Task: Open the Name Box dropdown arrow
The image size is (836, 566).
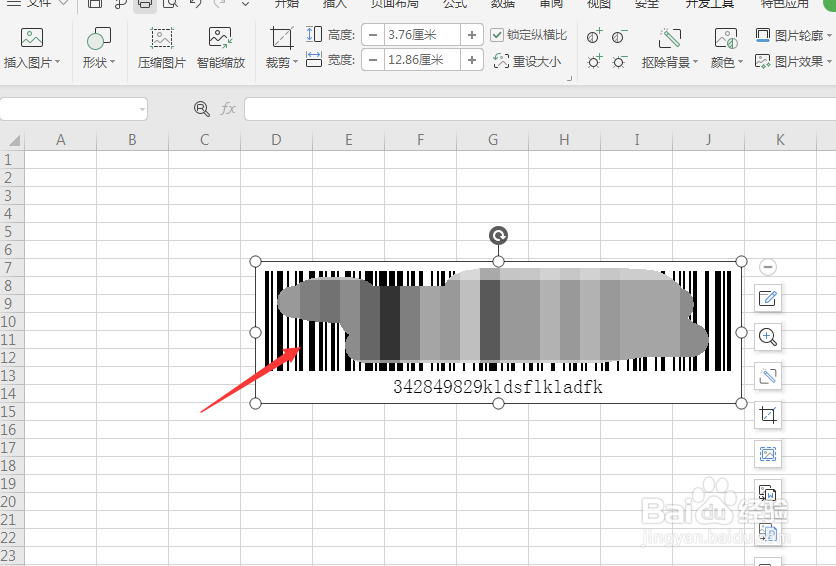Action: (x=142, y=109)
